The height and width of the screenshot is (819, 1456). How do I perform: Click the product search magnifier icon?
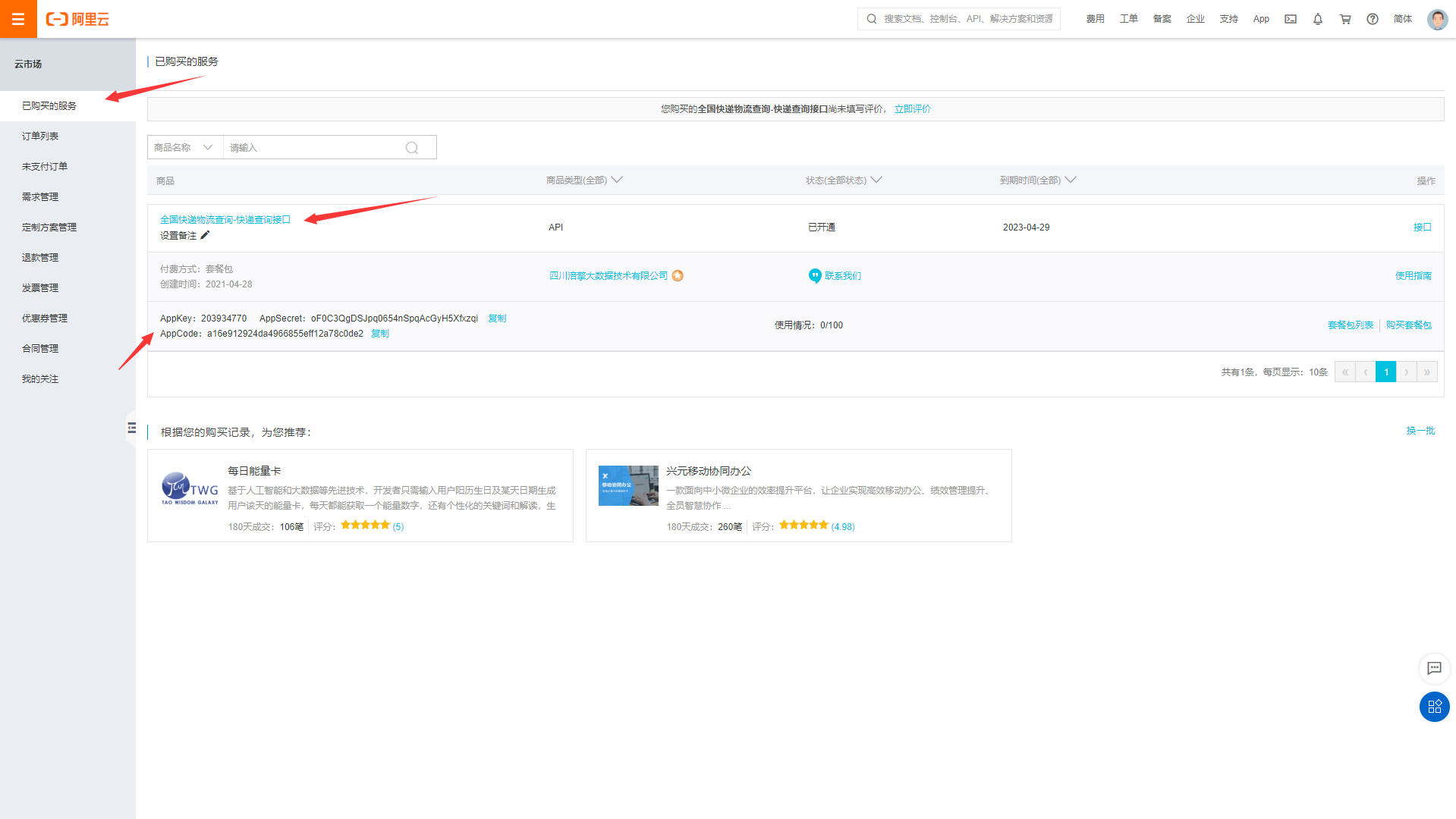point(412,148)
